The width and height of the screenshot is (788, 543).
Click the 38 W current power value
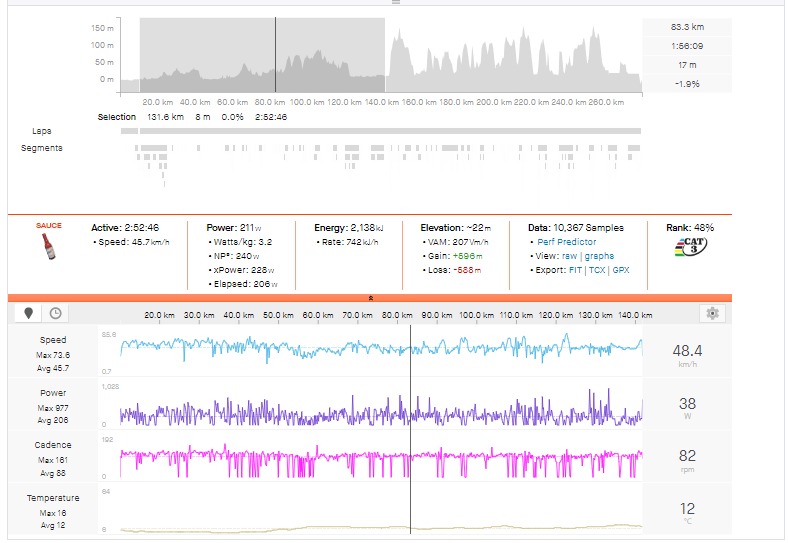pos(687,404)
